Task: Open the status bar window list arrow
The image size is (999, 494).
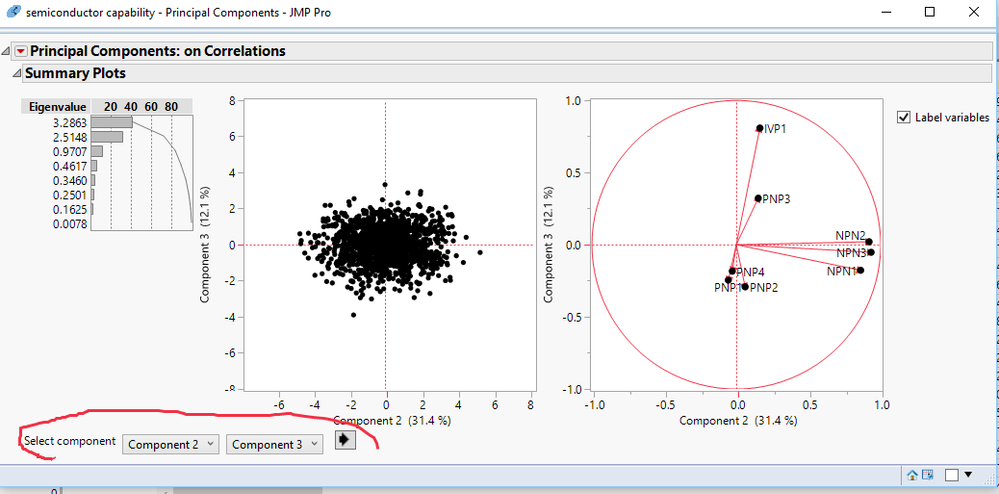Action: pyautogui.click(x=969, y=474)
